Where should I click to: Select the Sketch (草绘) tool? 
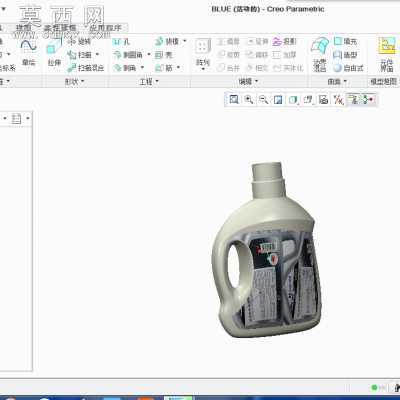pos(29,52)
